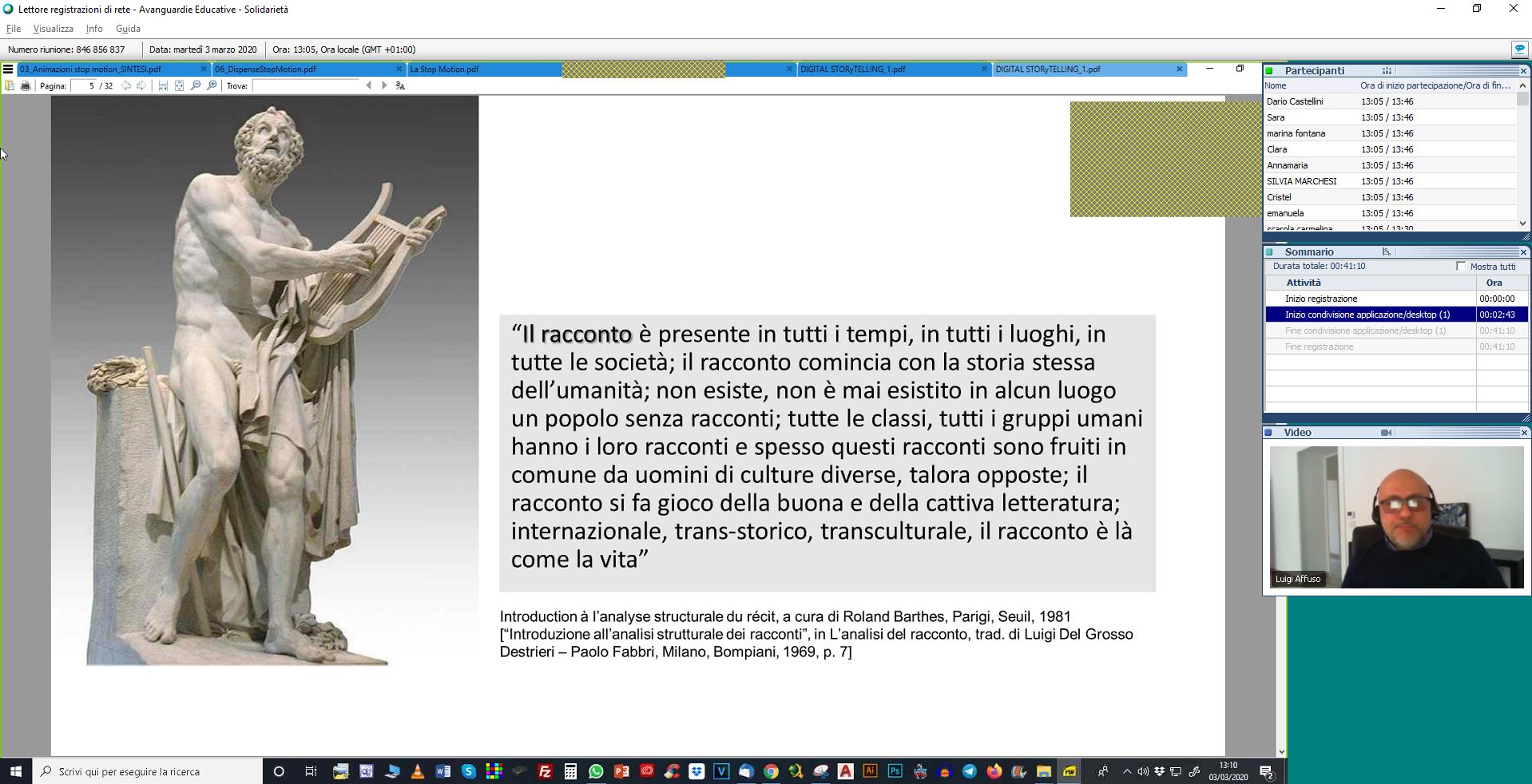1532x784 pixels.
Task: Open FileZilla from the taskbar
Action: tap(545, 771)
